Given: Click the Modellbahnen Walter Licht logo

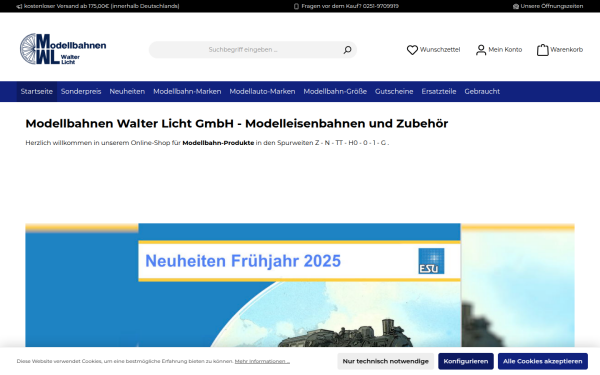Looking at the screenshot, I should [63, 49].
